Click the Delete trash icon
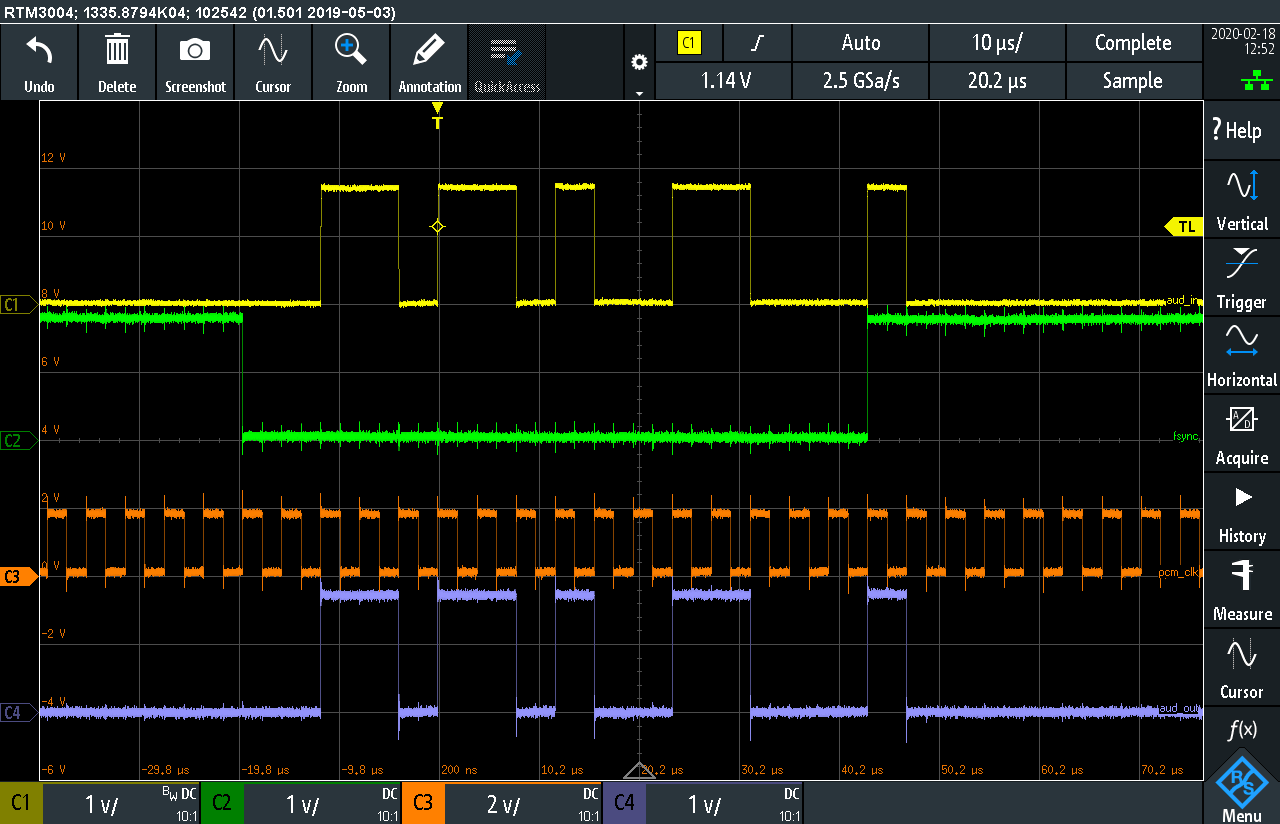Screen dimensions: 1280x824 117,62
